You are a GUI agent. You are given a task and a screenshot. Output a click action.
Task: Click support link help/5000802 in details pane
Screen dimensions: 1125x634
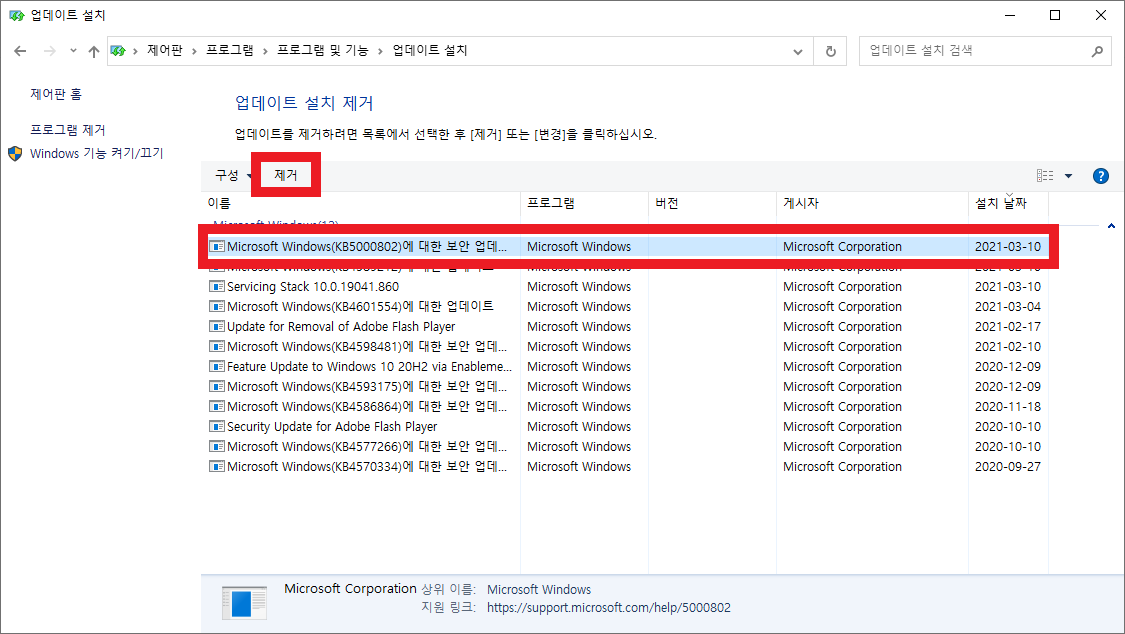coord(608,608)
